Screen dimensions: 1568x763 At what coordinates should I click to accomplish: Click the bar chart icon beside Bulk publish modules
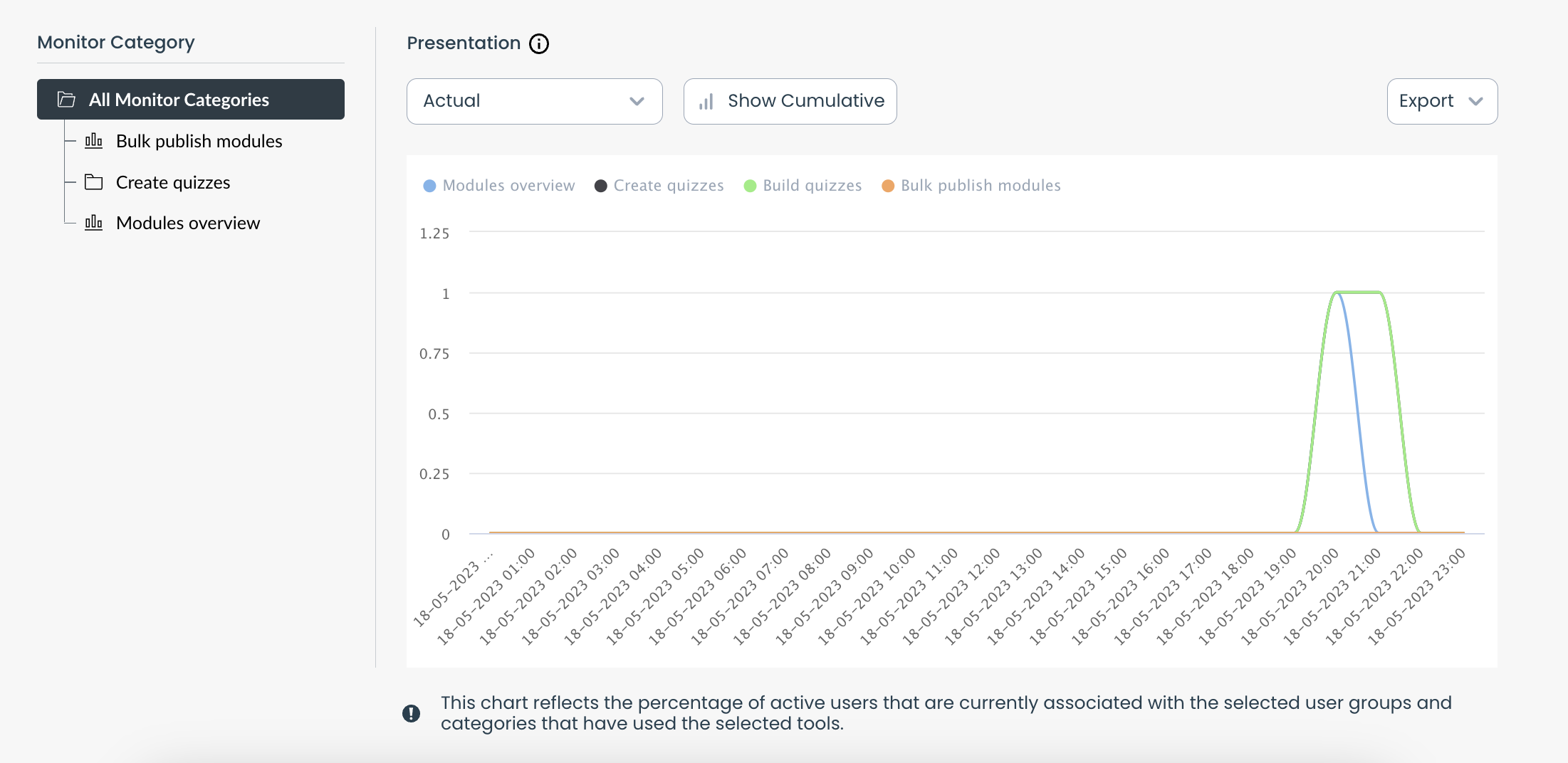tap(93, 140)
